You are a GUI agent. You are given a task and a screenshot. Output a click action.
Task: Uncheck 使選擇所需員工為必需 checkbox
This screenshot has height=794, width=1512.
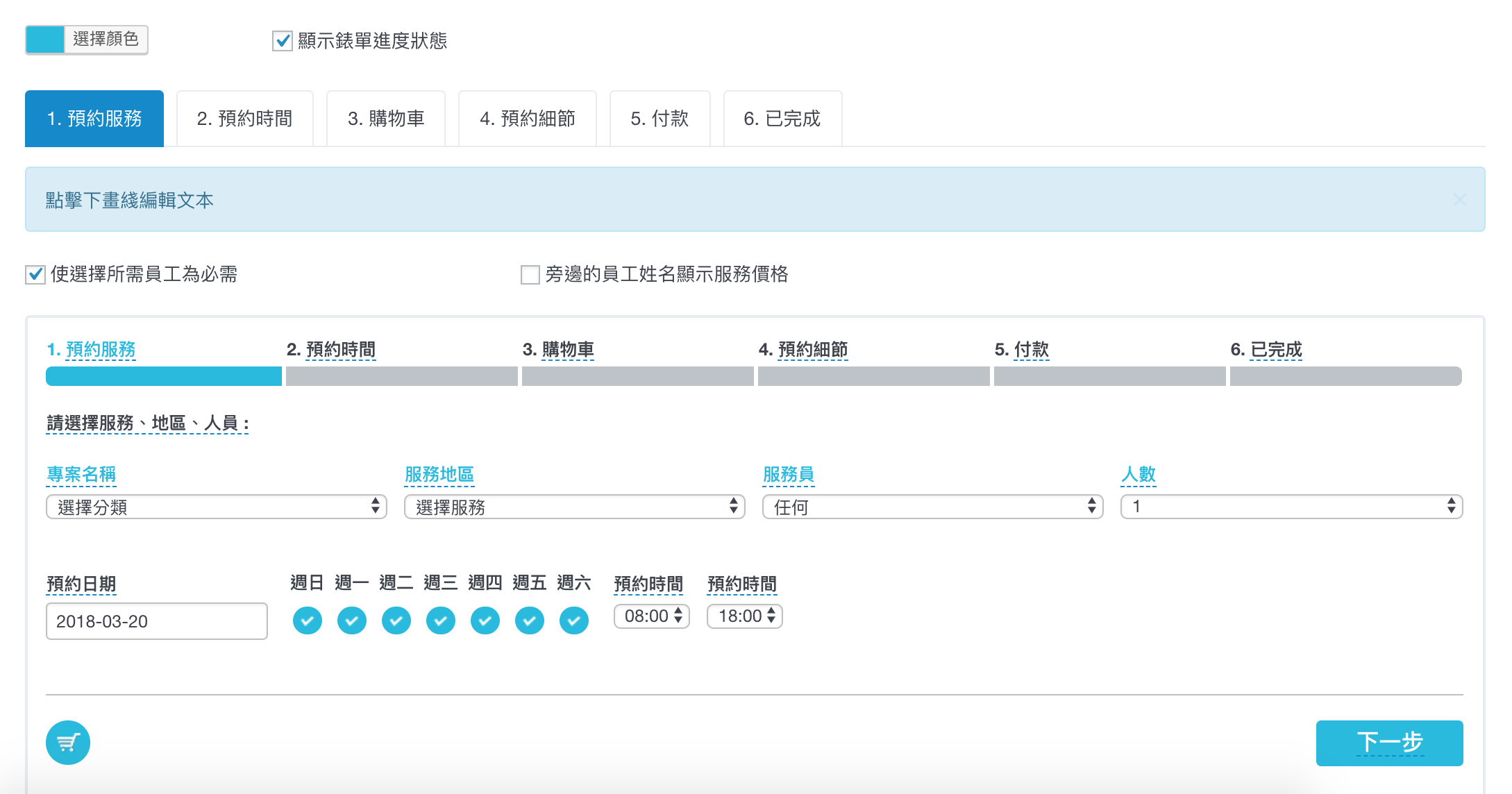35,275
